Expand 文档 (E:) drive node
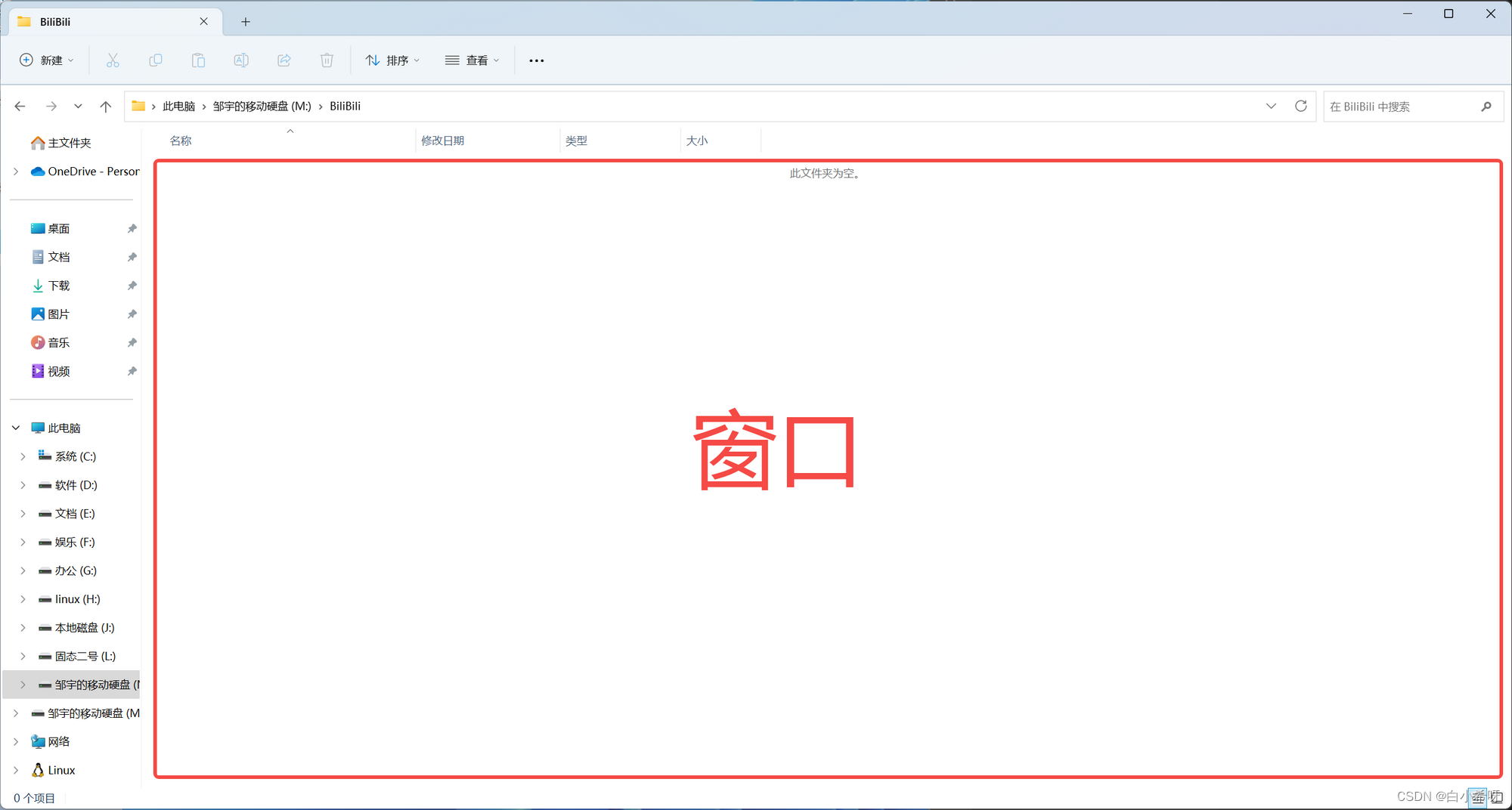 [x=23, y=514]
